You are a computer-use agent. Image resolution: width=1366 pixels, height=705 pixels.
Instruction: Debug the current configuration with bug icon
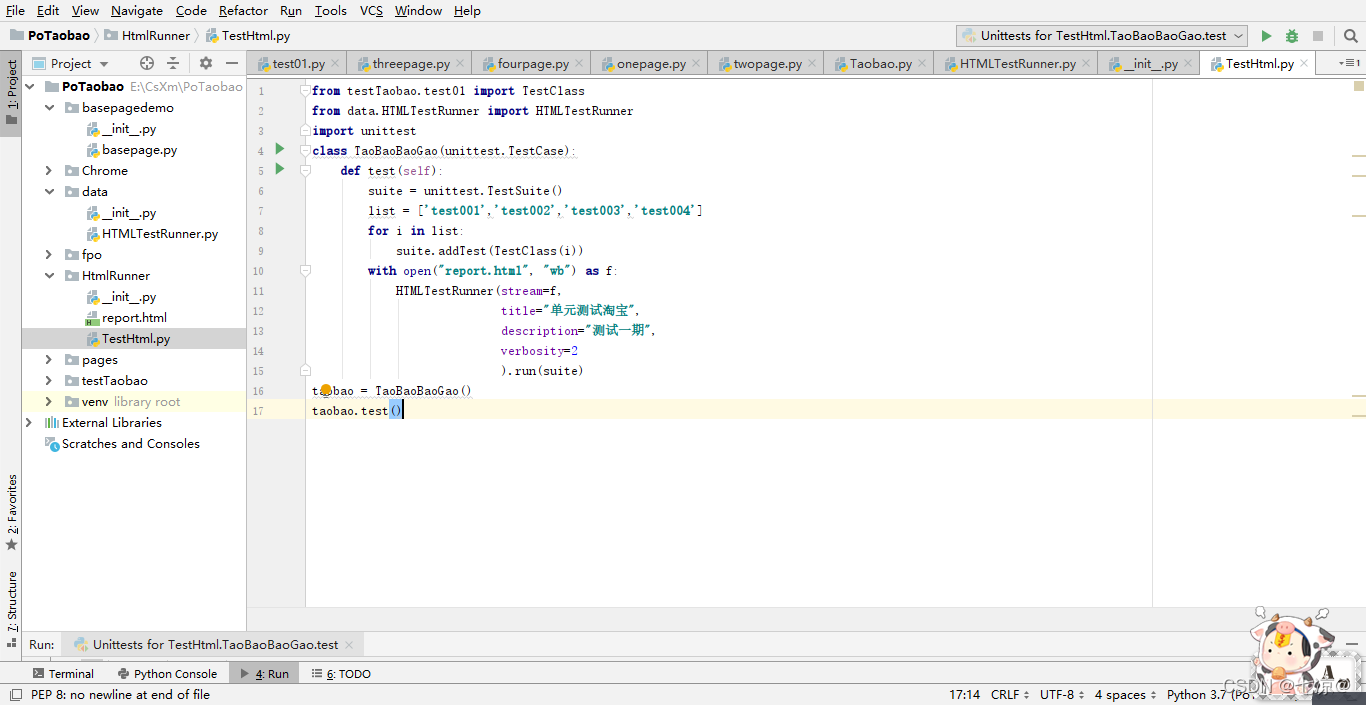click(1292, 36)
